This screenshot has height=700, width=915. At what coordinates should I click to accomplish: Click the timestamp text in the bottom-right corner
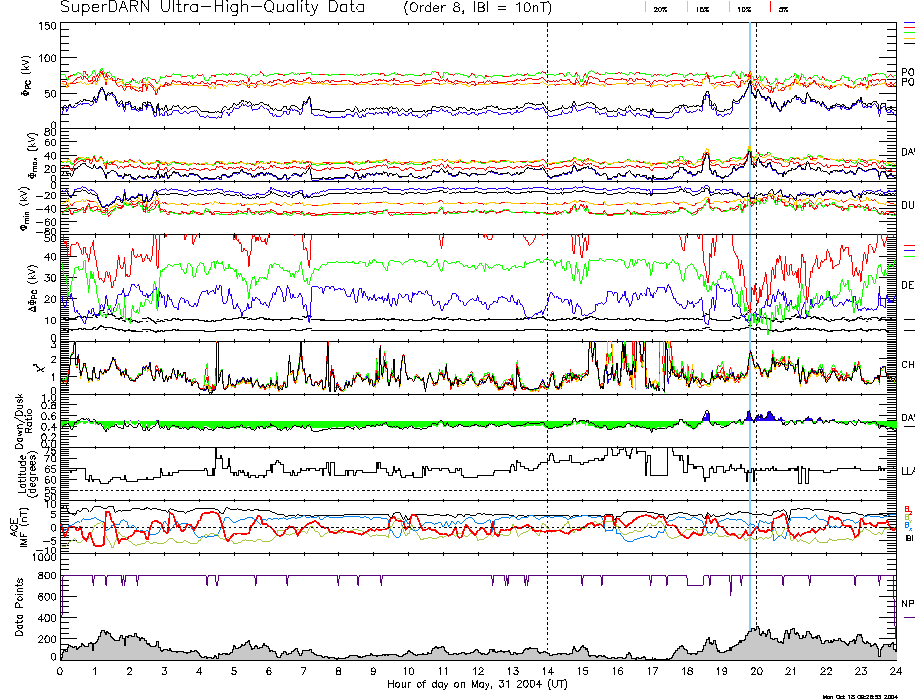[x=860, y=696]
